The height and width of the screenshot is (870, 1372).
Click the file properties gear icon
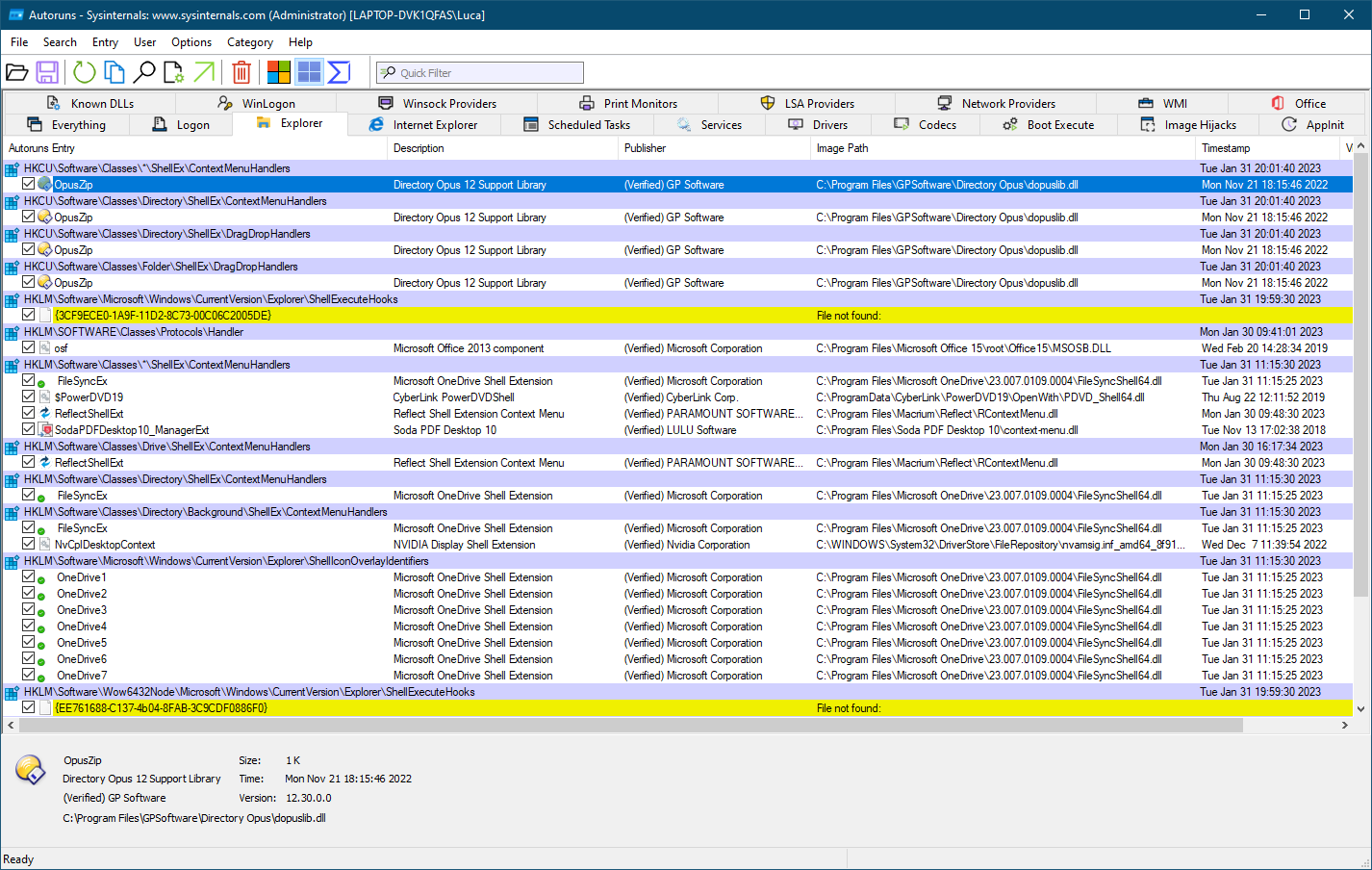[x=174, y=72]
